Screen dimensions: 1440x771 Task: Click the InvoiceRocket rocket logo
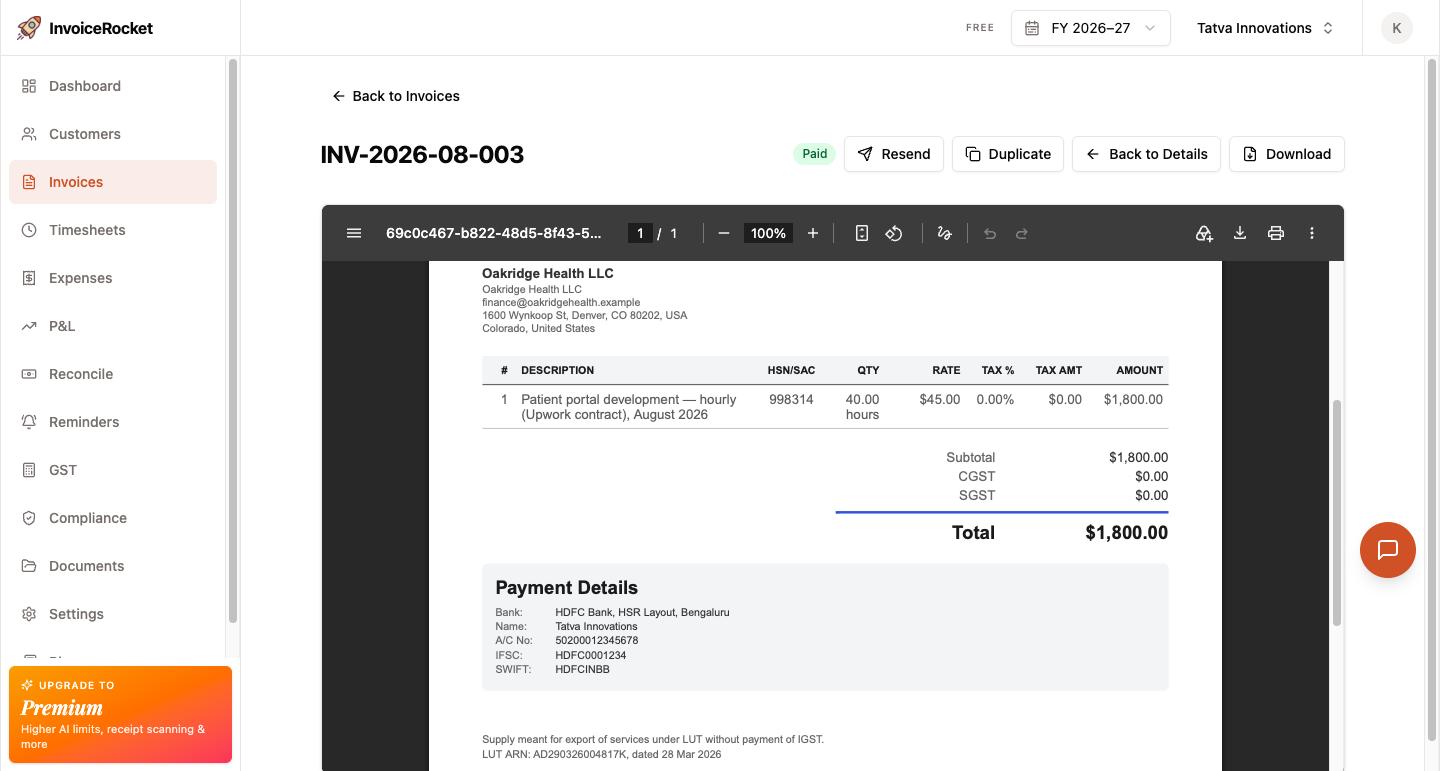click(29, 28)
